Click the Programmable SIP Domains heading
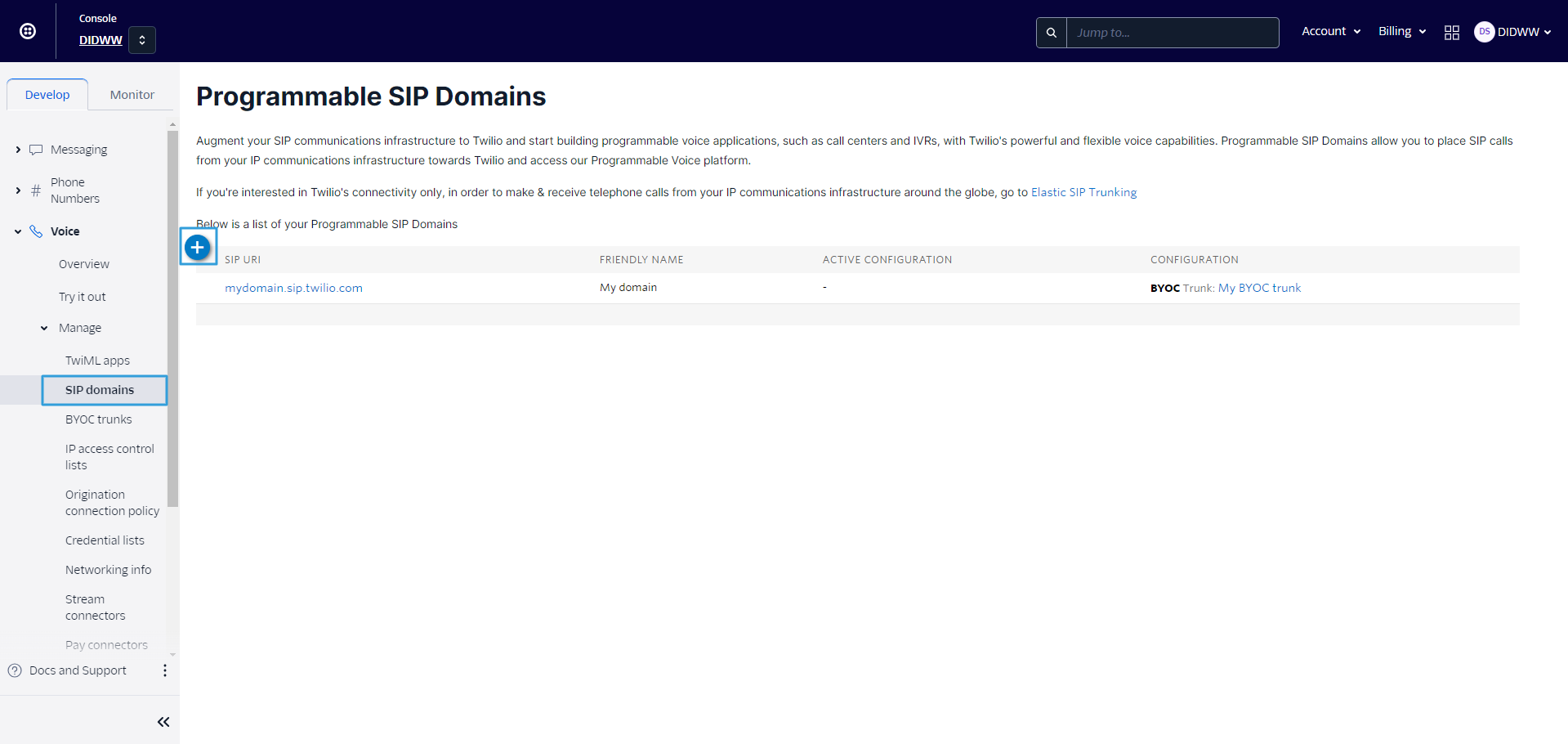The height and width of the screenshot is (744, 1568). point(371,96)
